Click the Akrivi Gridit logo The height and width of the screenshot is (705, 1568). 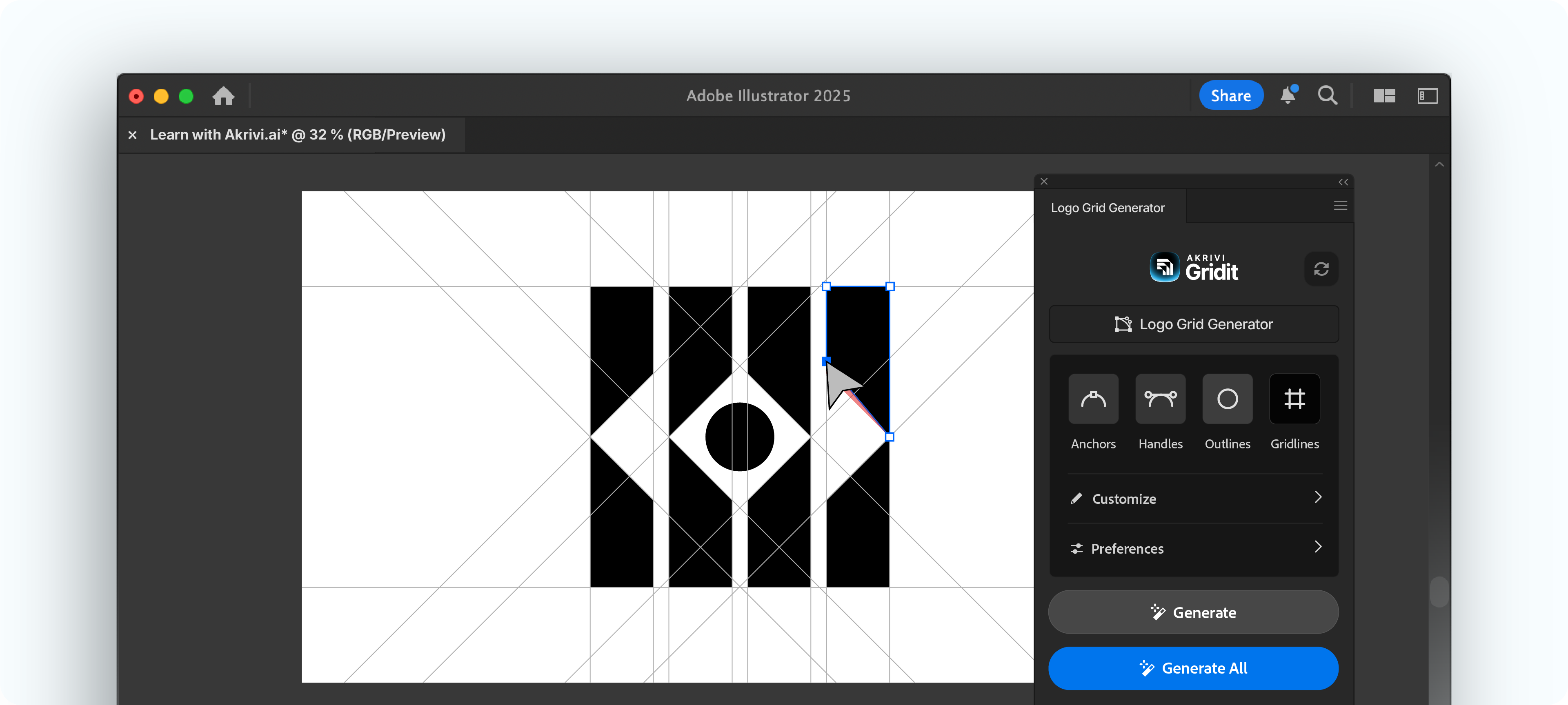click(x=1194, y=268)
